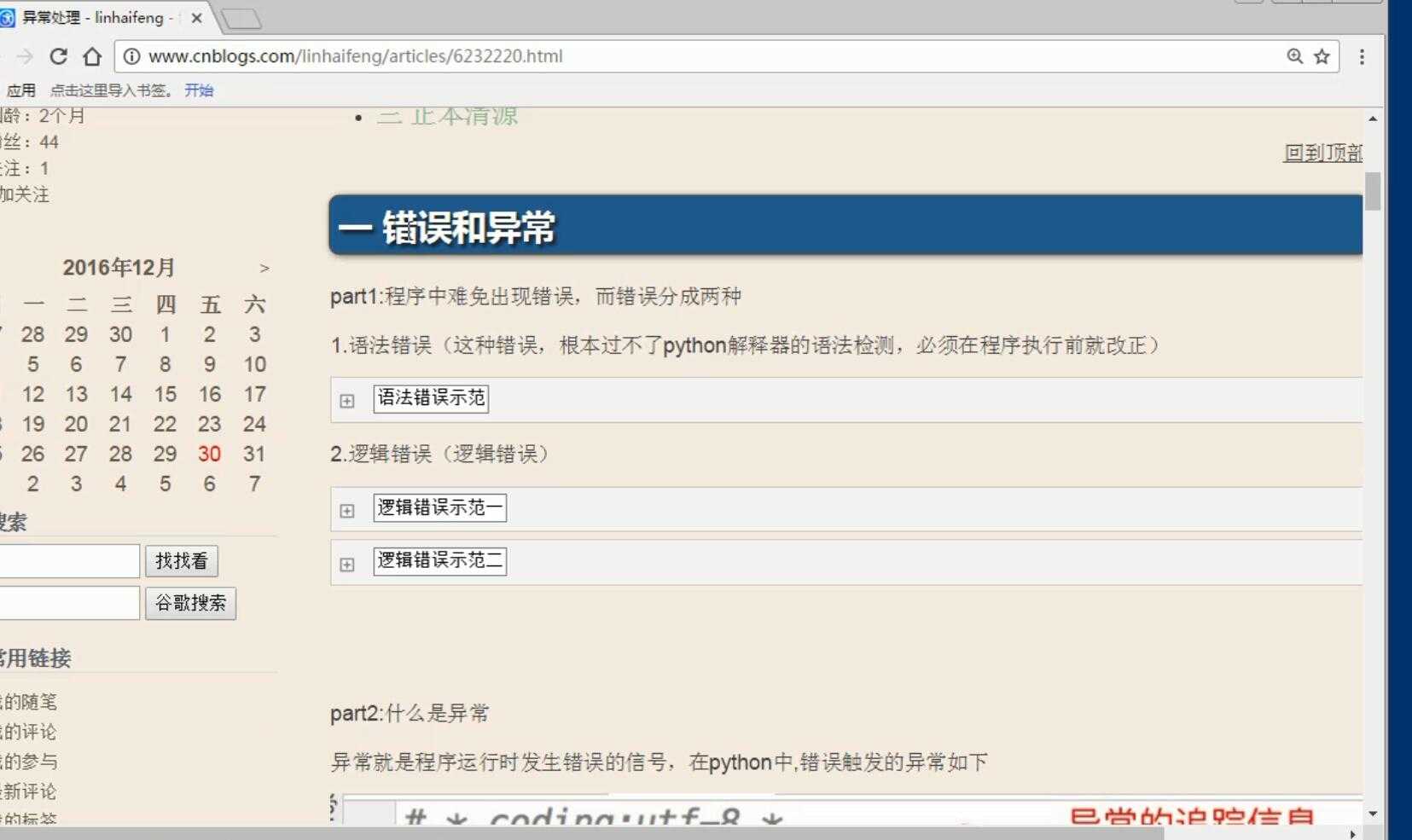
Task: Click the 加关注 follow link
Action: tap(25, 194)
